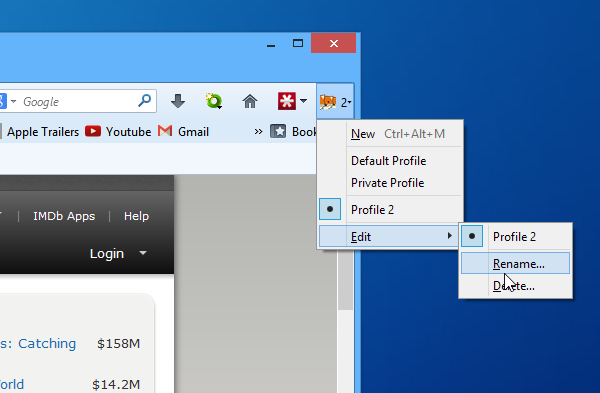Go to the Home page icon
Screen dimensions: 600x393
[x=250, y=101]
